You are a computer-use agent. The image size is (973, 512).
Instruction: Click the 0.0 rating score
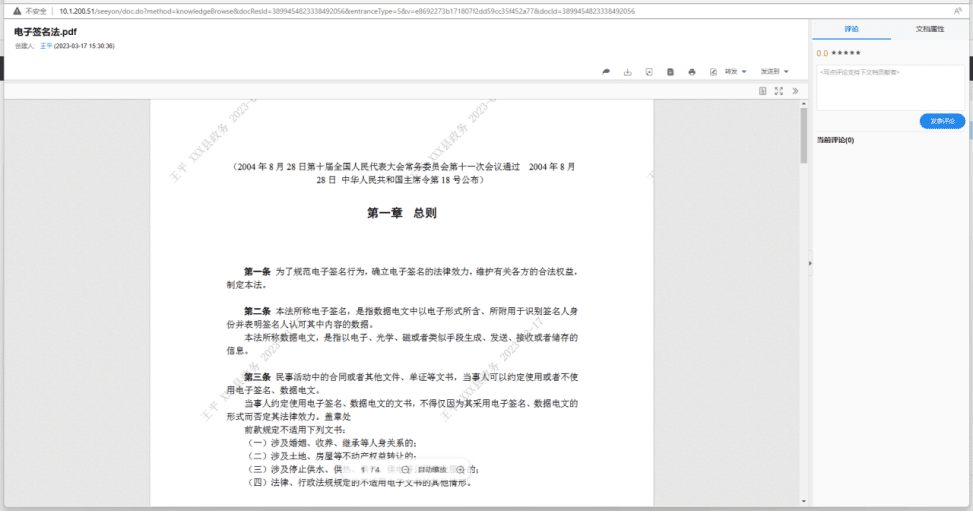pos(822,53)
